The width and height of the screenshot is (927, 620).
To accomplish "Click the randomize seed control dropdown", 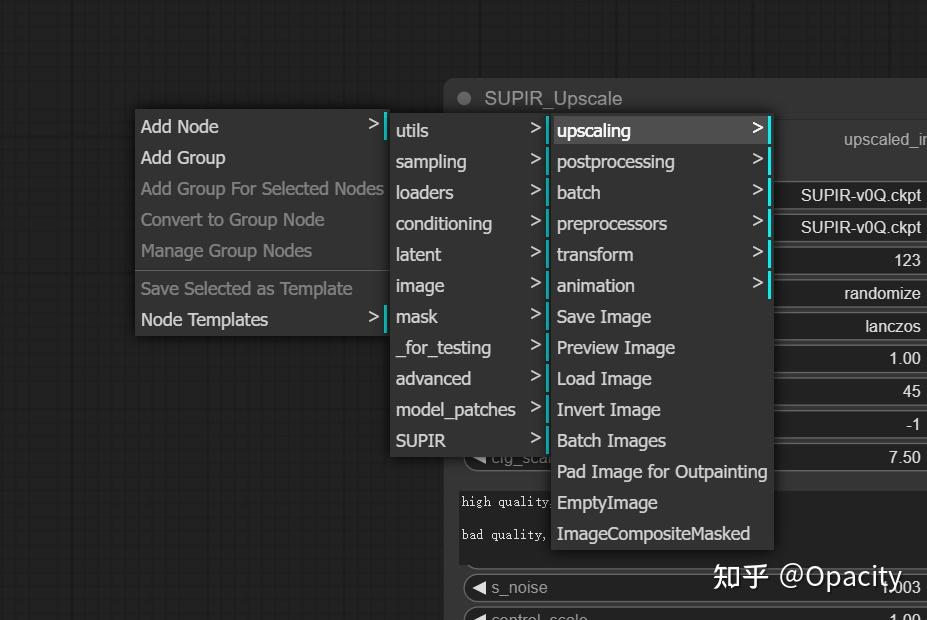I will (x=850, y=293).
